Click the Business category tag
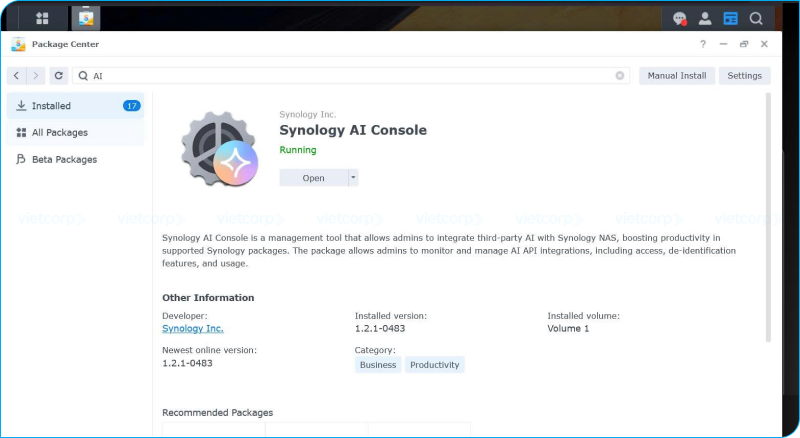Image resolution: width=800 pixels, height=438 pixels. (x=378, y=365)
